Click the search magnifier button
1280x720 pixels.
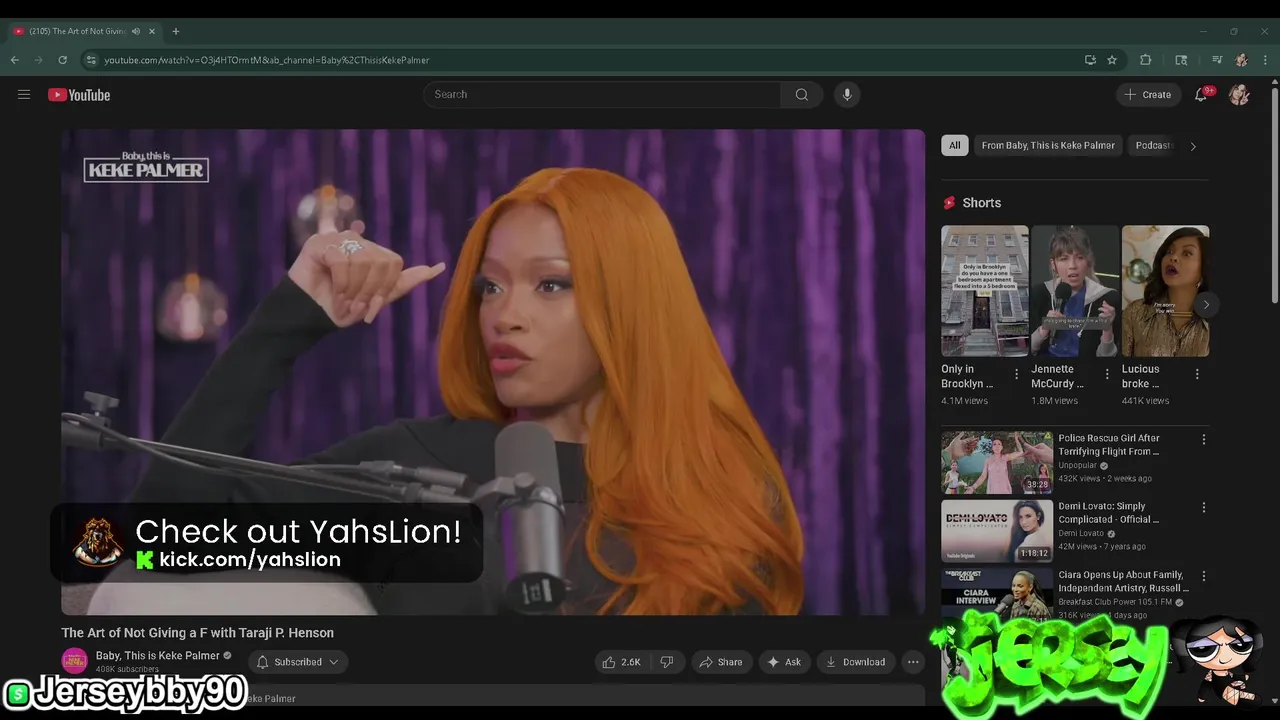click(801, 94)
